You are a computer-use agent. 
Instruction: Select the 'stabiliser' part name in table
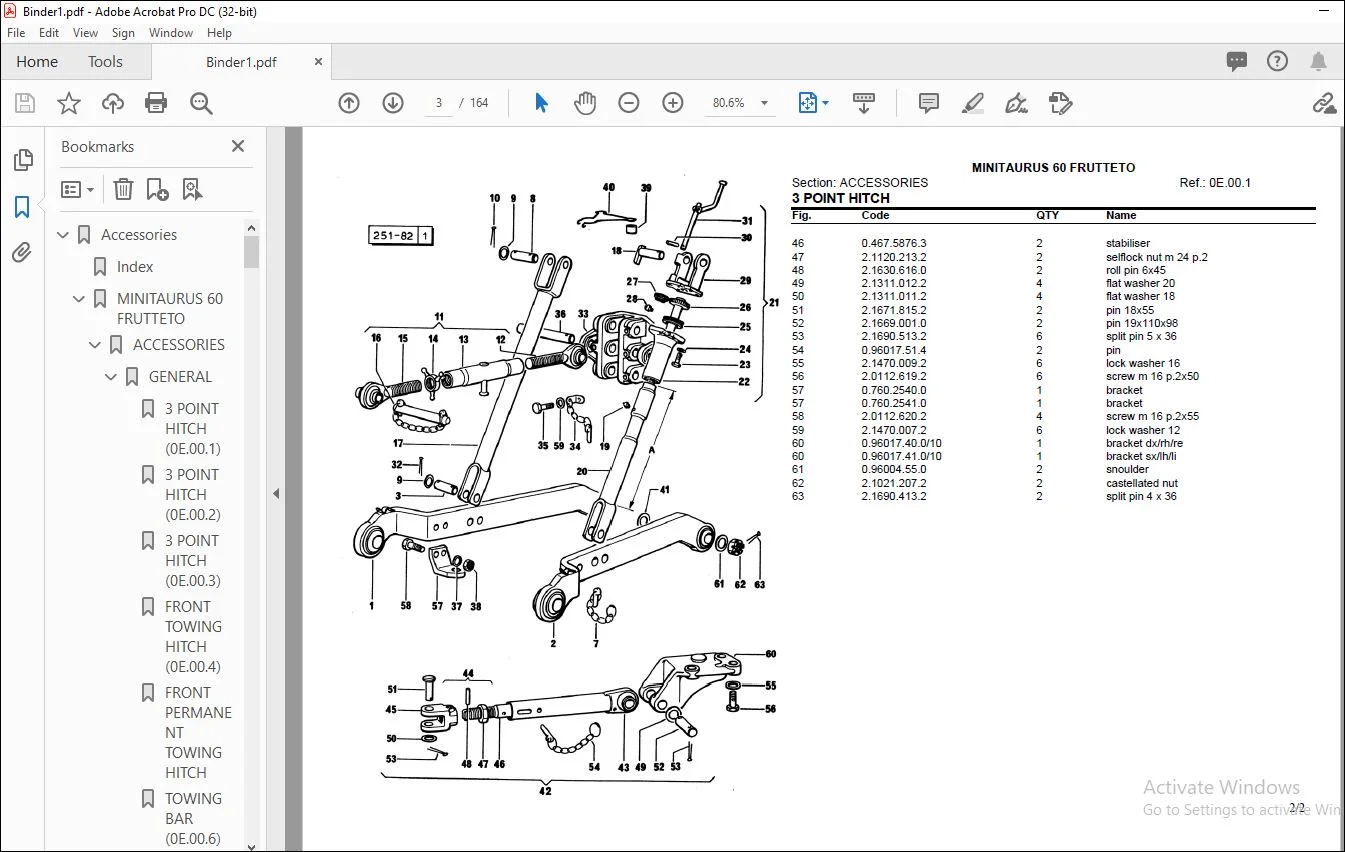click(1128, 243)
